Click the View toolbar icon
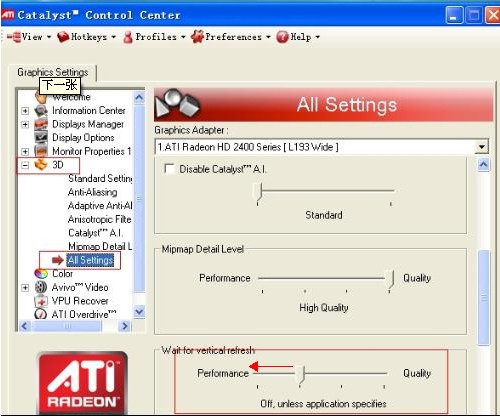Viewport: 500px width, 418px height. 14,37
